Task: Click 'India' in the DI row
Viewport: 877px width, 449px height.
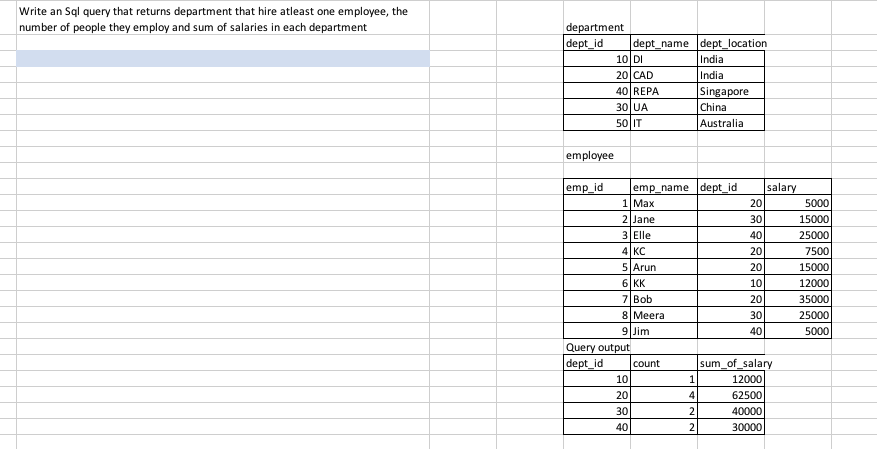Action: (x=731, y=59)
